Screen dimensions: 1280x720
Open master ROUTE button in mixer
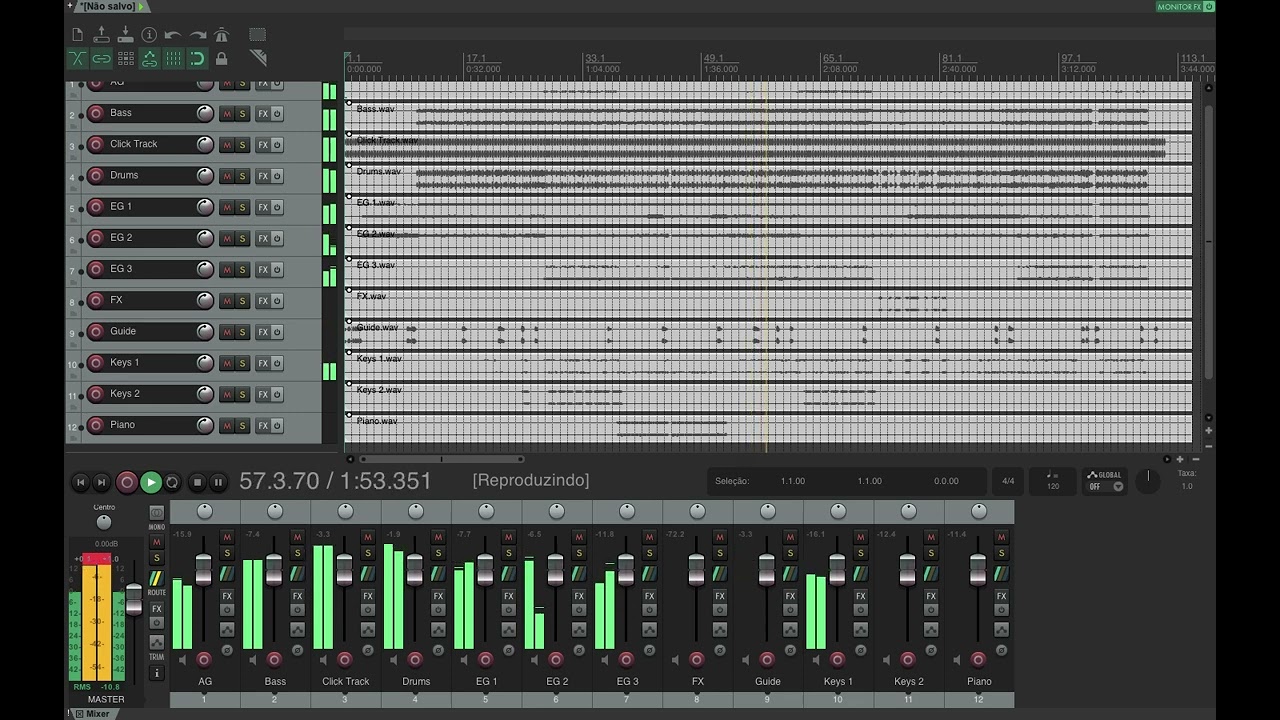(x=157, y=578)
